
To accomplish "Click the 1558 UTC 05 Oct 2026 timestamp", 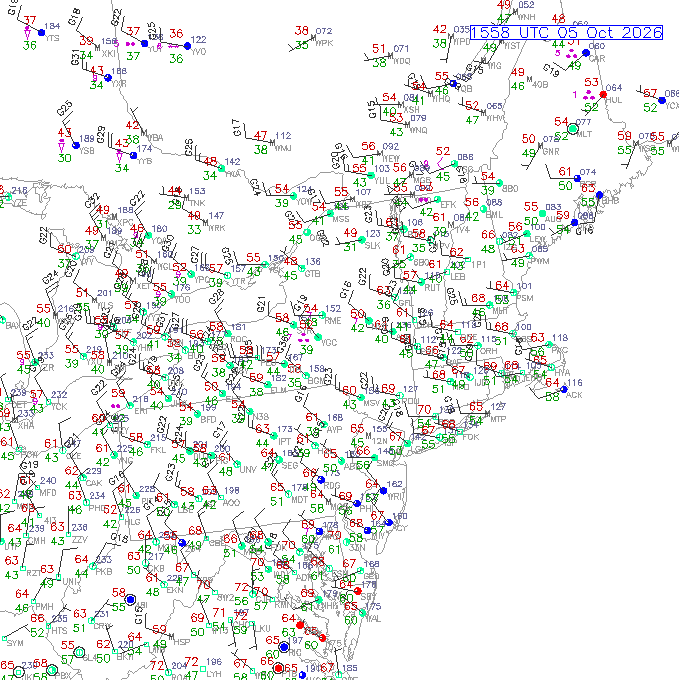I will click(566, 33).
